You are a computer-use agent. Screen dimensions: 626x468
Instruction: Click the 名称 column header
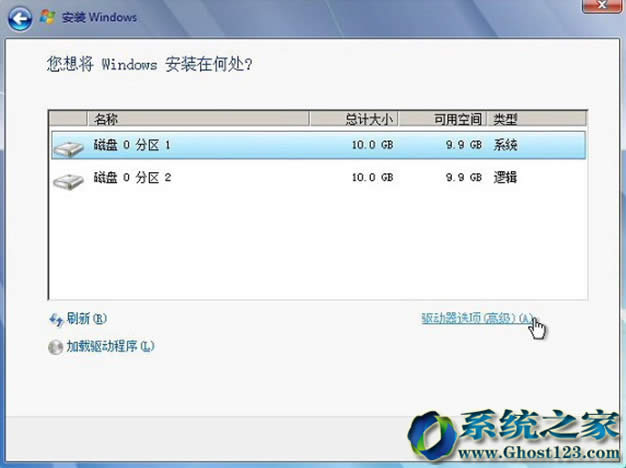[106, 119]
